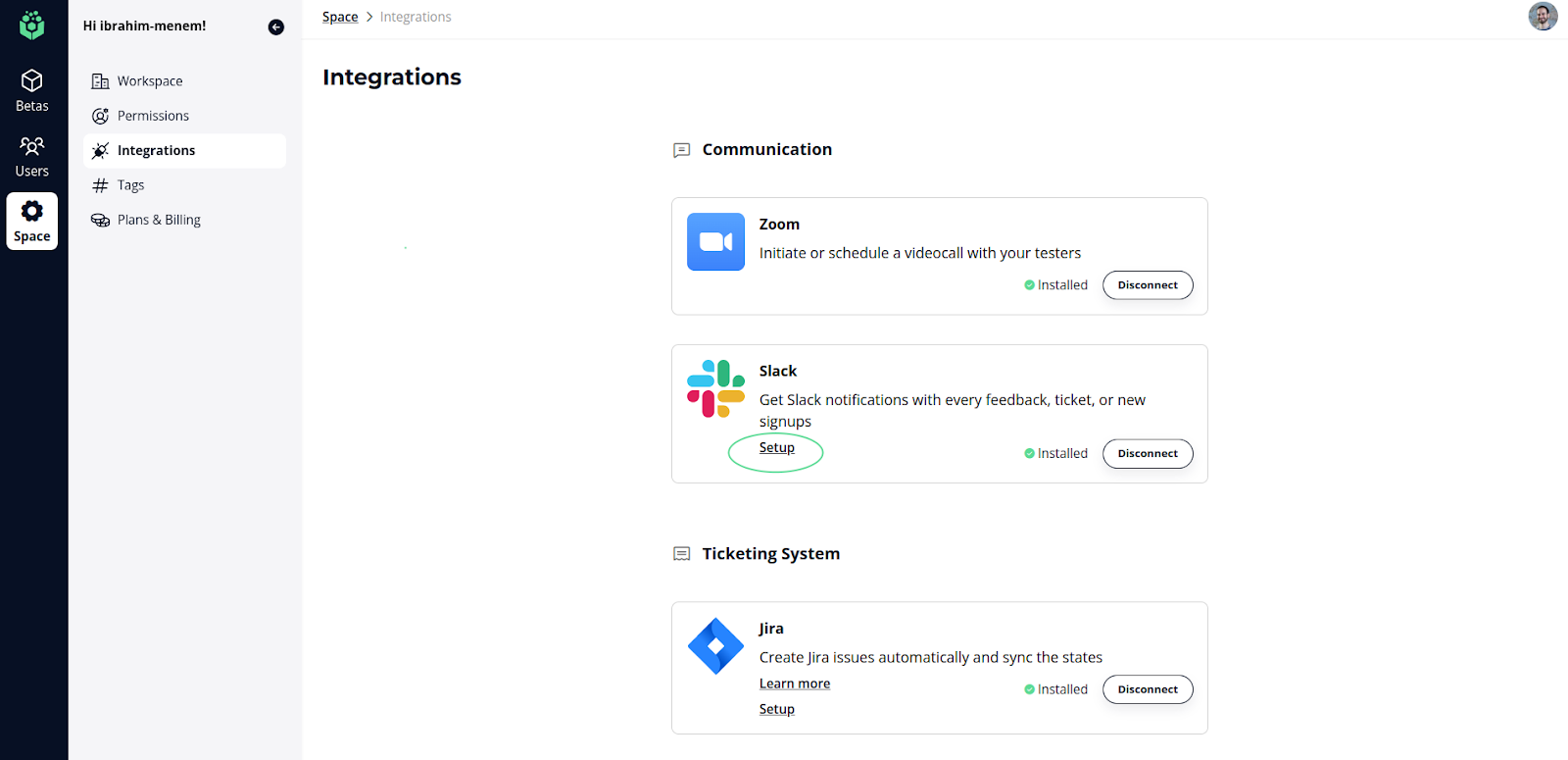
Task: Disconnect the Zoom integration
Action: 1148,285
